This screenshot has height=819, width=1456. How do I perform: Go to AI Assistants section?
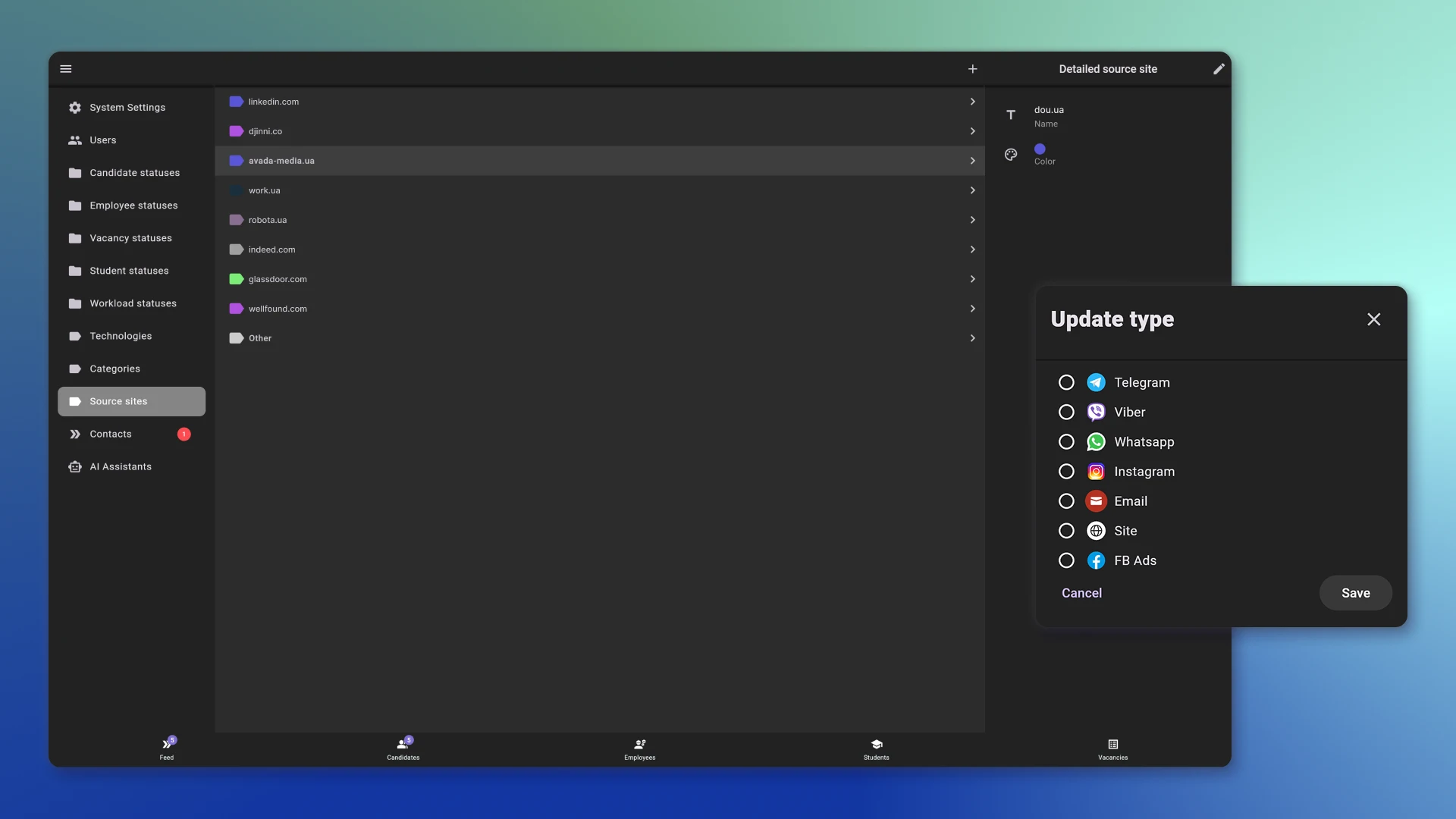[121, 466]
